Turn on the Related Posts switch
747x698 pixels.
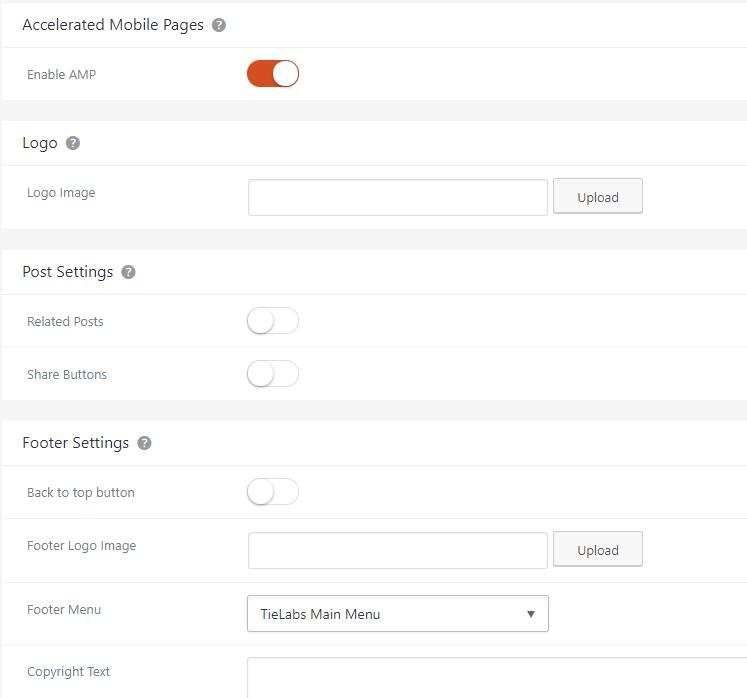pos(273,321)
